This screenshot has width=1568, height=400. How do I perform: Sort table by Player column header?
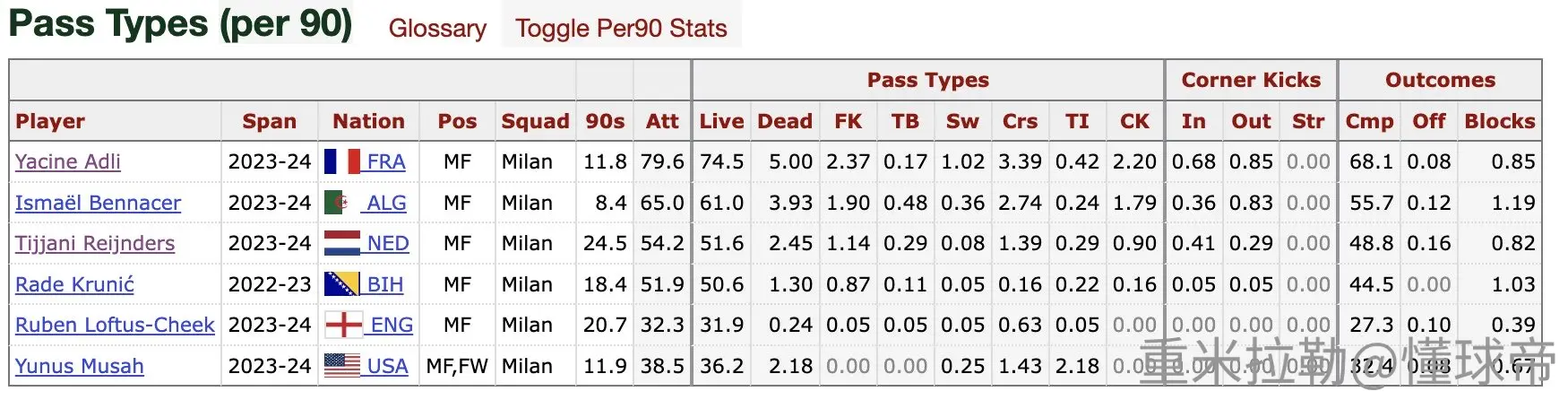(x=50, y=121)
